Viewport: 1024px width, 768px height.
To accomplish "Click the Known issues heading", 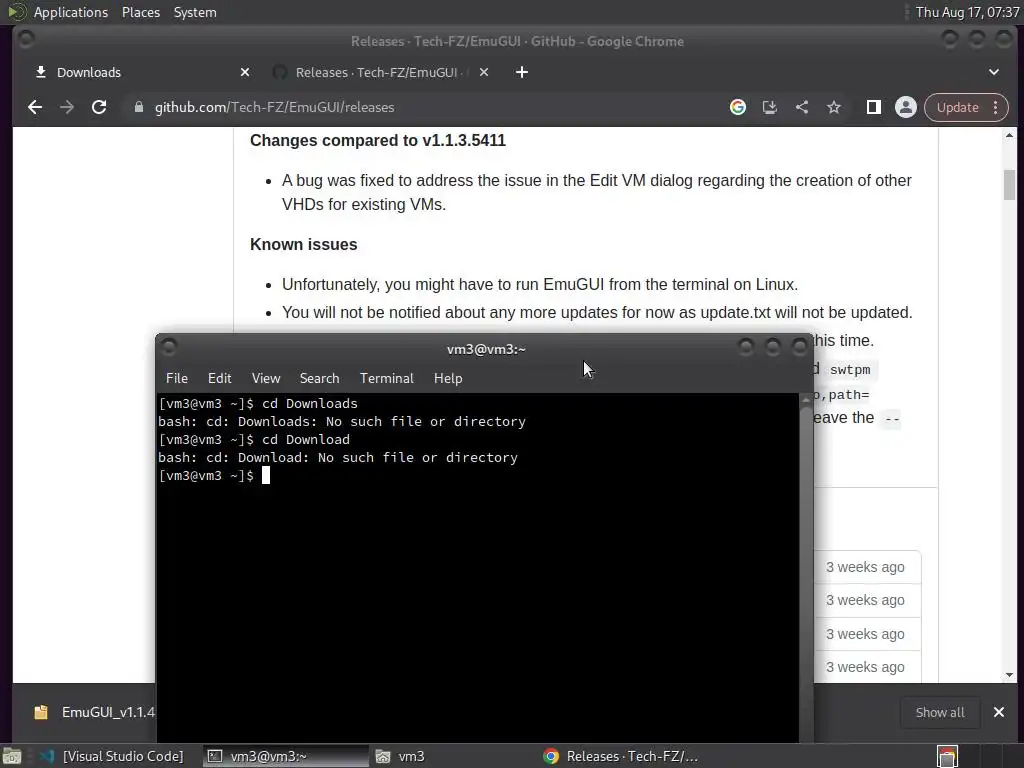I will [304, 244].
